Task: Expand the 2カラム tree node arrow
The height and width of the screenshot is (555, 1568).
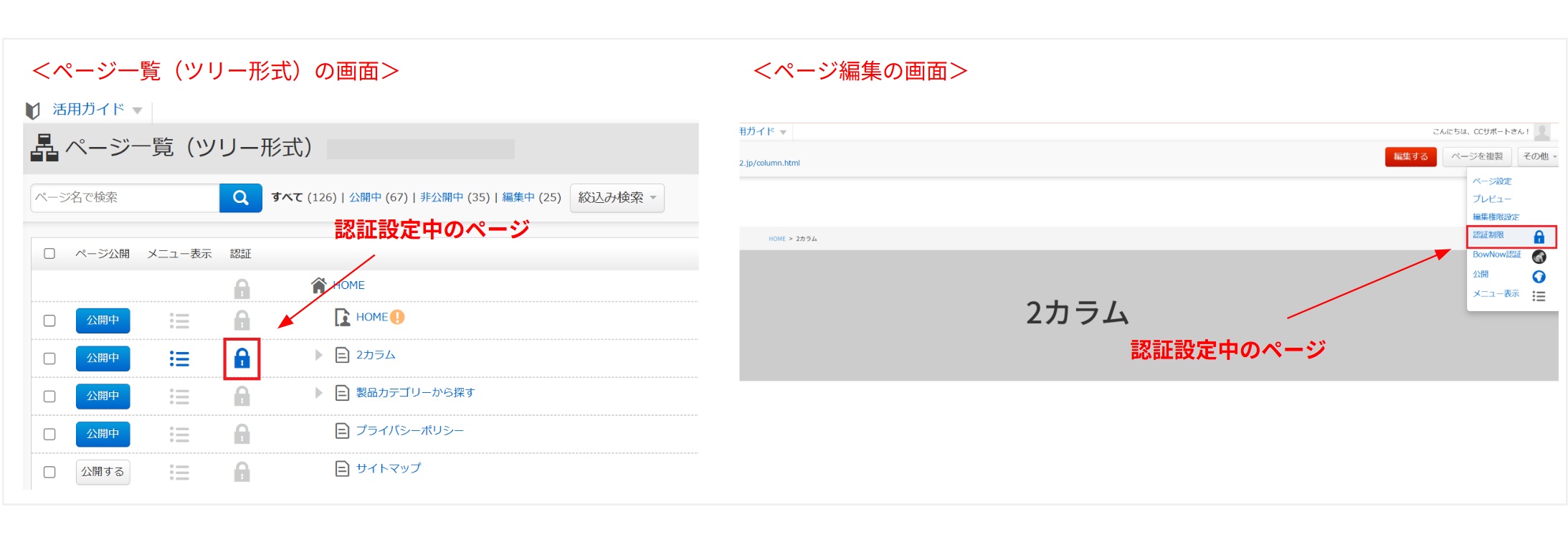Action: pos(319,355)
